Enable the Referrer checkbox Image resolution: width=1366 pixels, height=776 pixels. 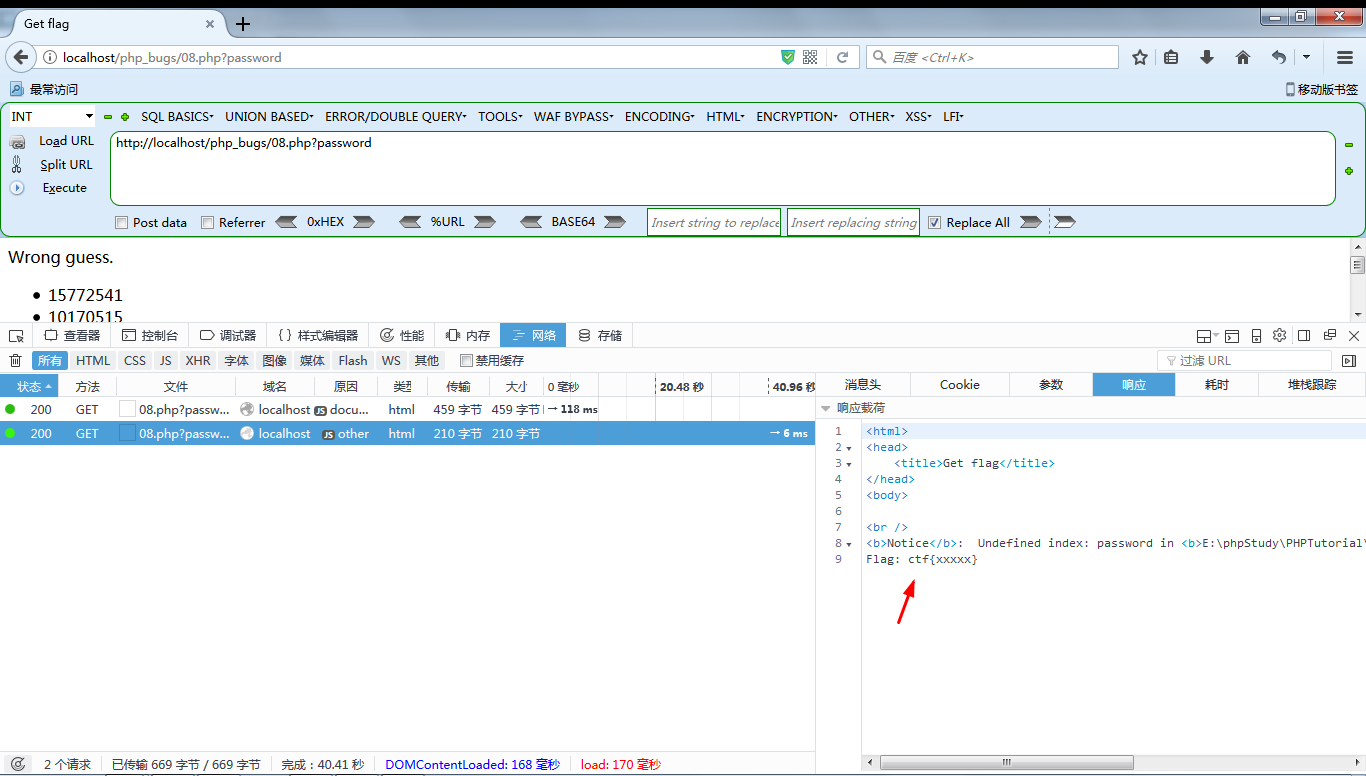click(x=208, y=223)
